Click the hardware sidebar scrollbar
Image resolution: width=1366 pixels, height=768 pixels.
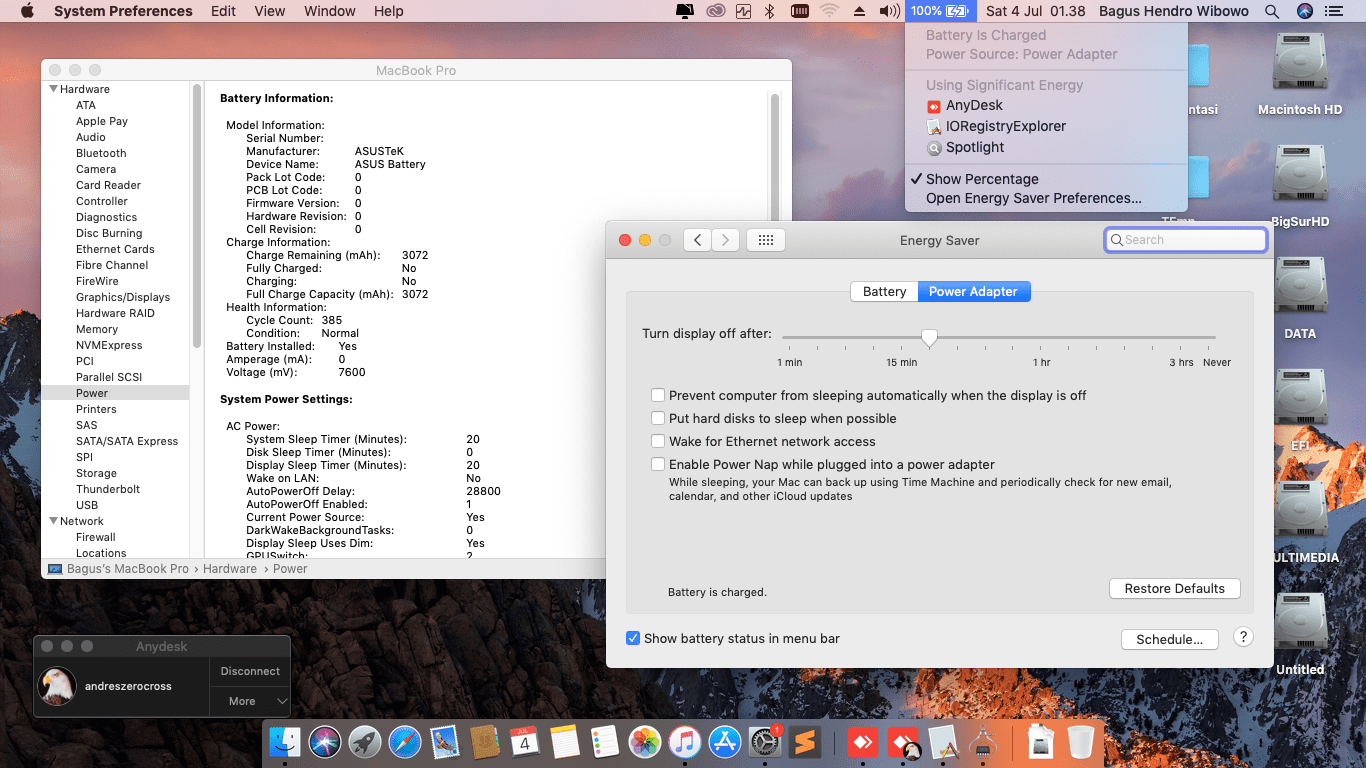click(x=196, y=216)
